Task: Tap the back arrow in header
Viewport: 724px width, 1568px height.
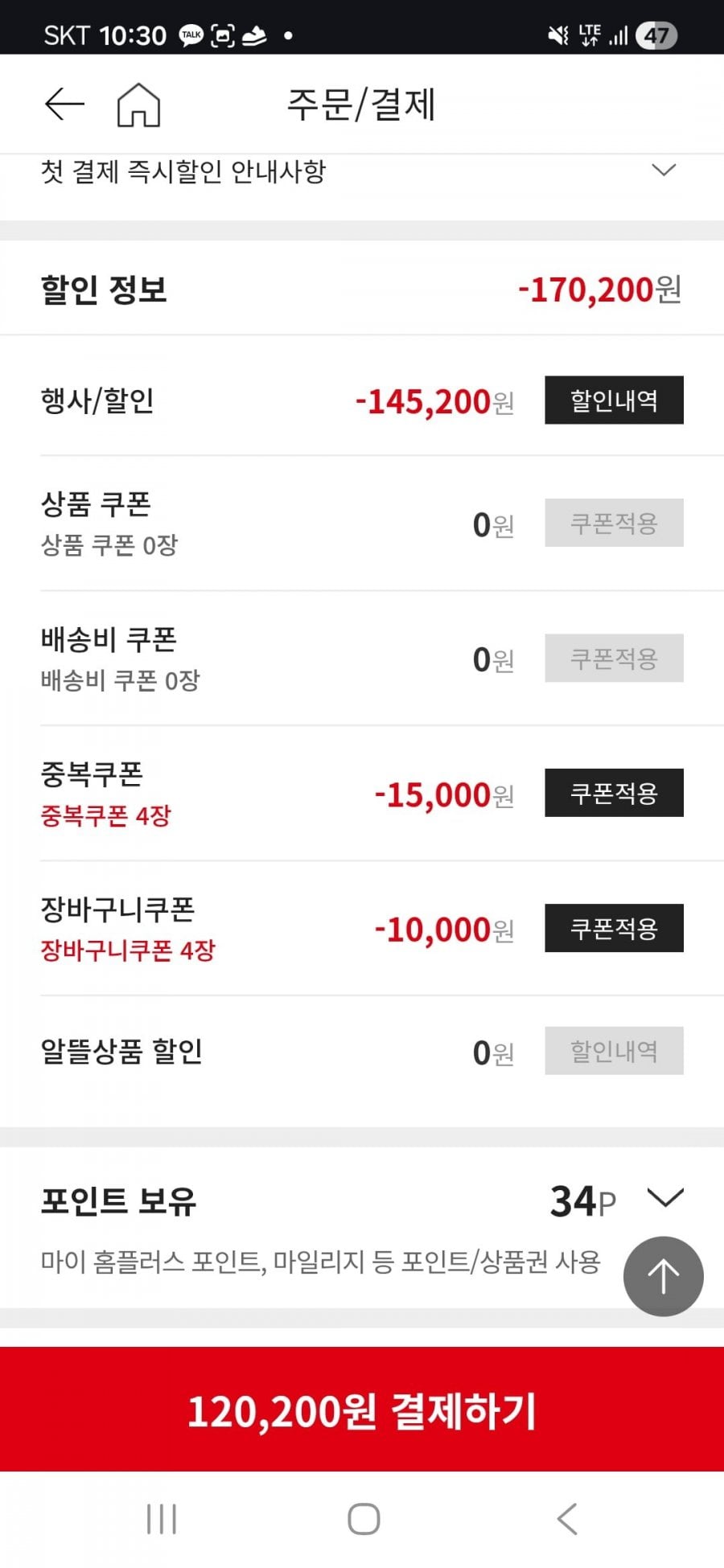Action: pyautogui.click(x=64, y=105)
